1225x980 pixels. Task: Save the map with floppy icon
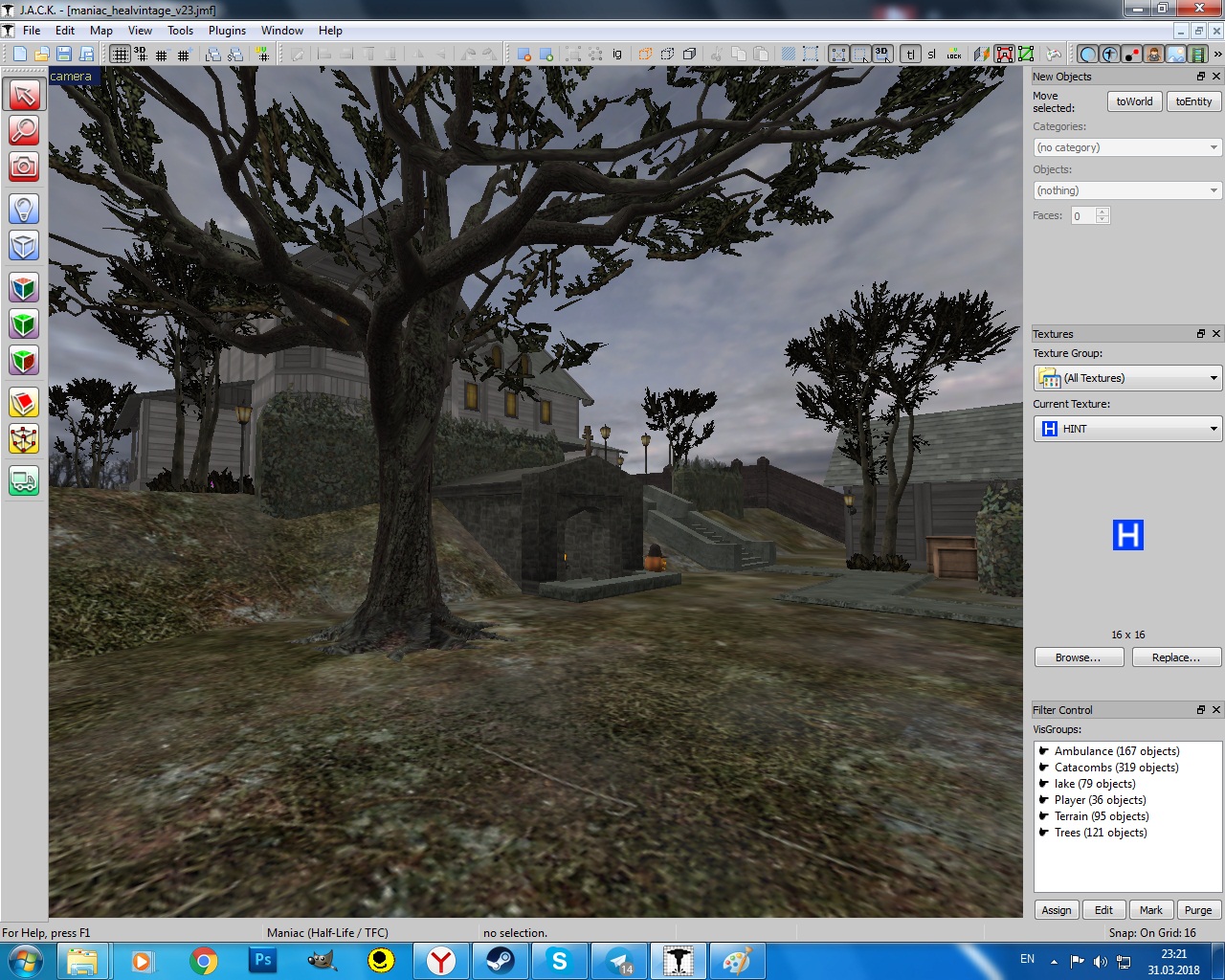click(x=64, y=54)
